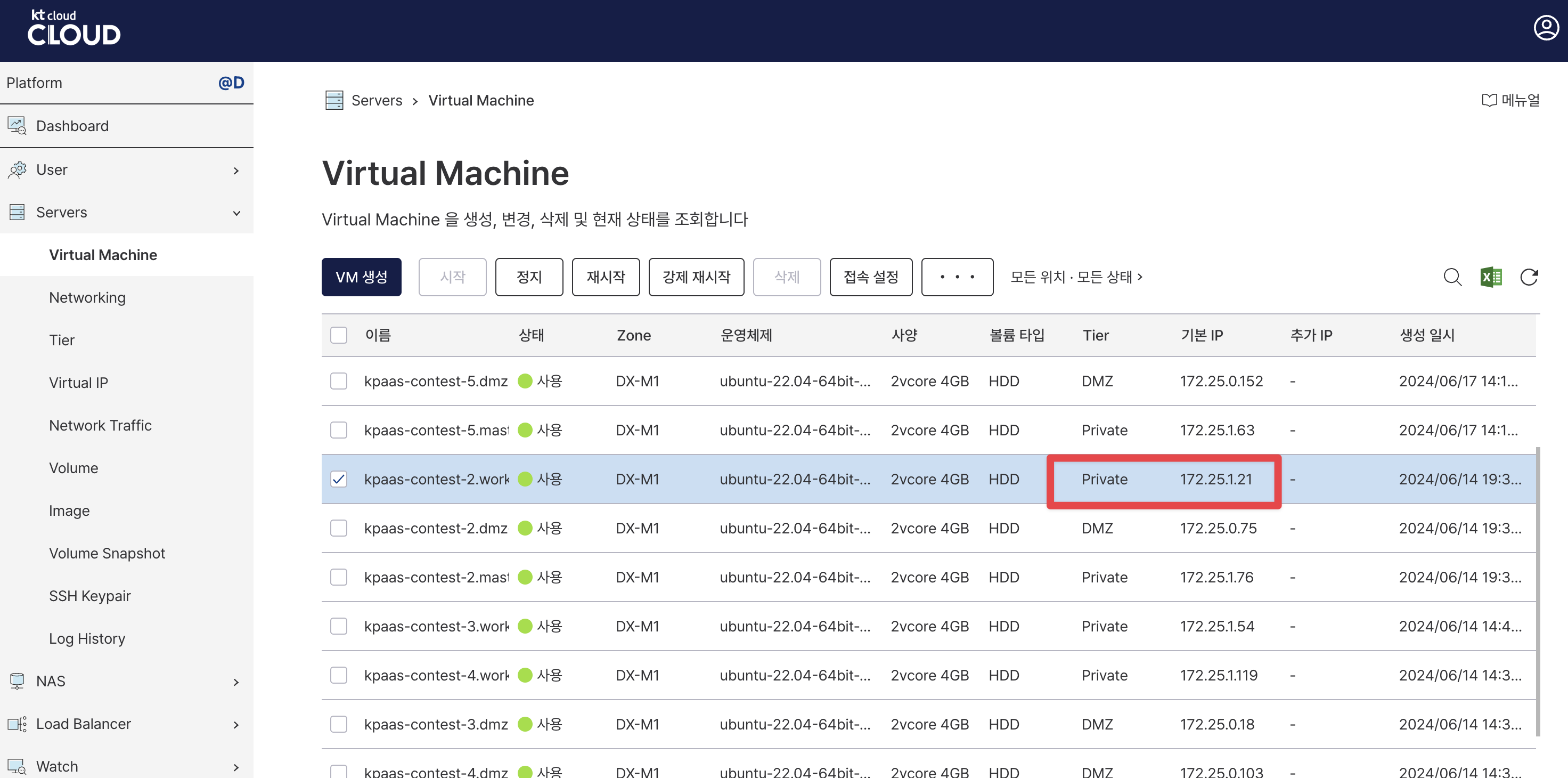Click the vertical table scrollbar
Screen dimensions: 1568x778
(x=1538, y=590)
